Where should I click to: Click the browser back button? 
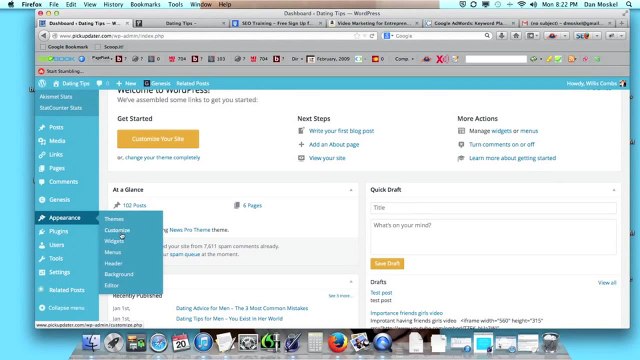coord(44,36)
